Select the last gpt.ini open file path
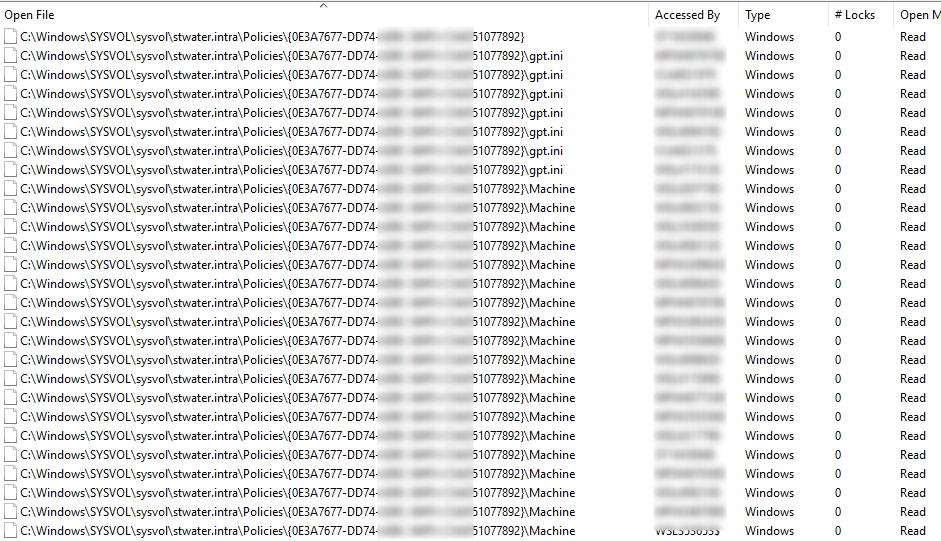This screenshot has width=941, height=541. pos(291,170)
